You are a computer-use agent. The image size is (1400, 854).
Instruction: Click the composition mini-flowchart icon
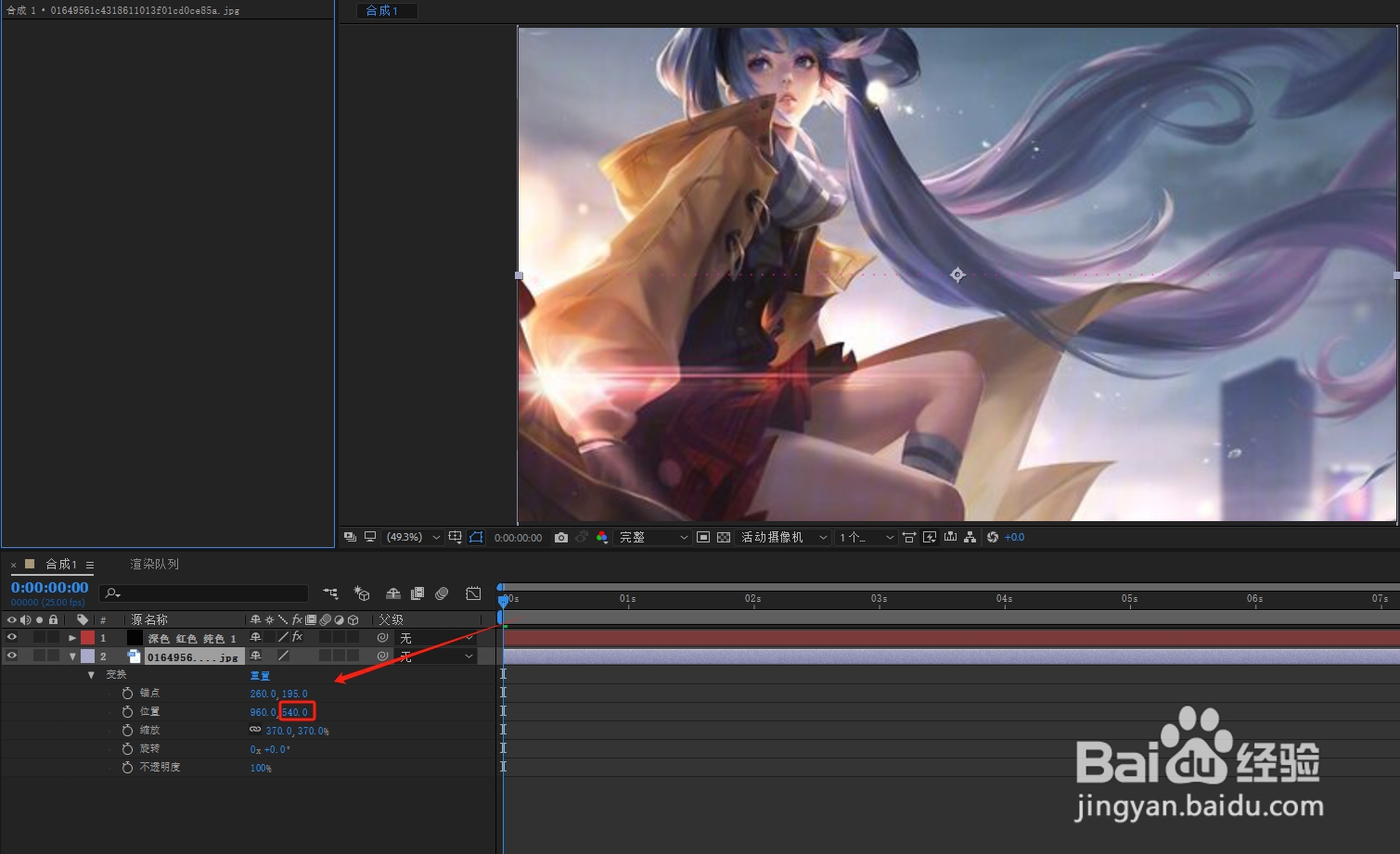click(331, 593)
